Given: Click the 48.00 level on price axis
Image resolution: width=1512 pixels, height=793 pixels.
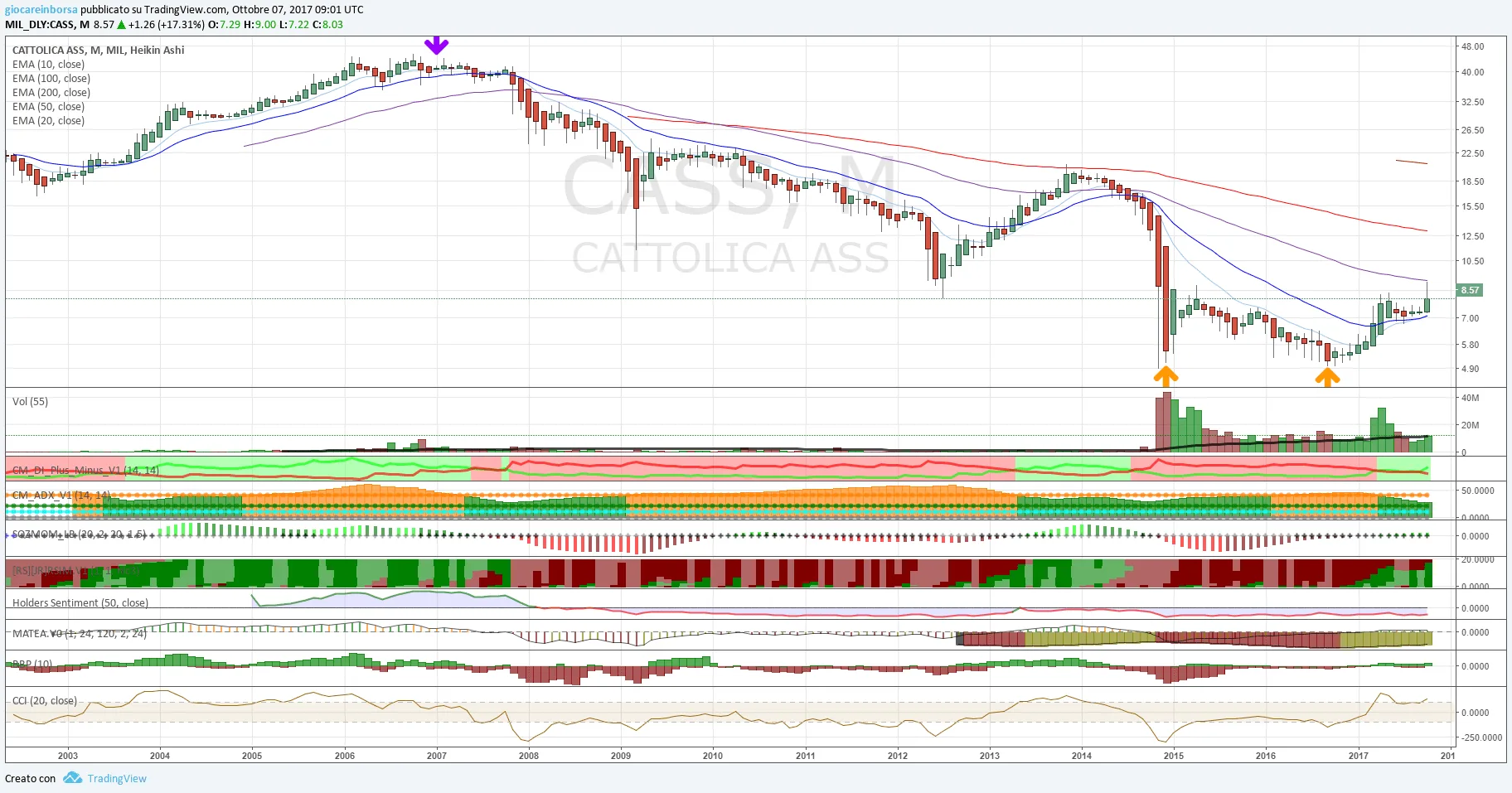Looking at the screenshot, I should [x=1473, y=46].
